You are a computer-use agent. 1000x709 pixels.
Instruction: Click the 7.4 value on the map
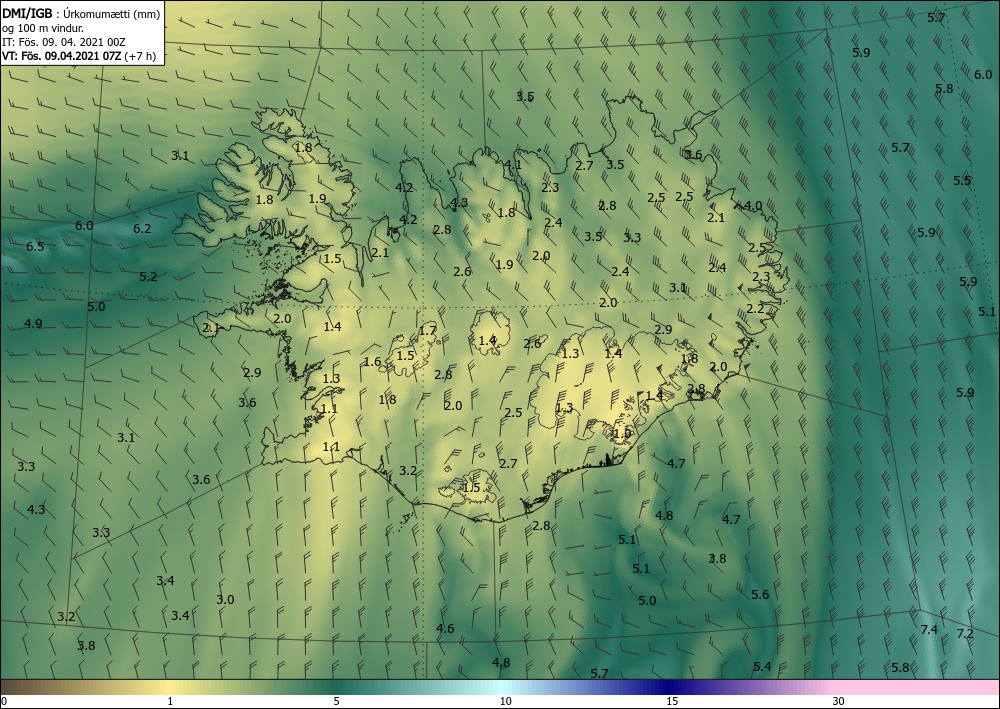click(x=929, y=629)
